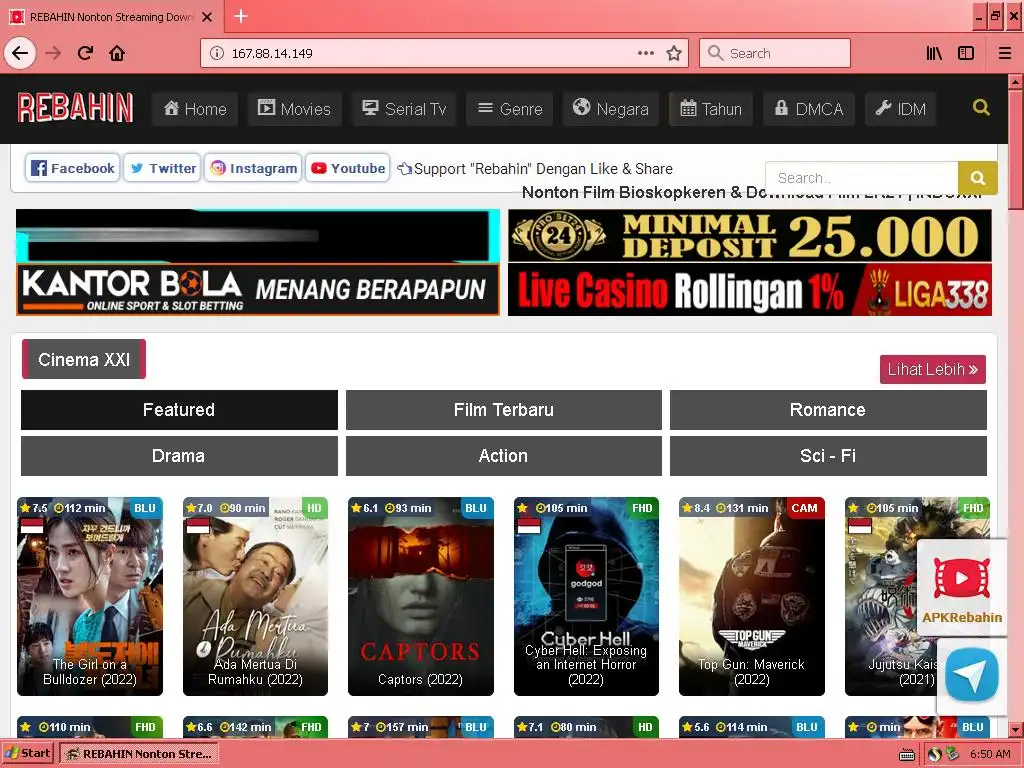Switch to the Romance tab
This screenshot has width=1024, height=768.
click(828, 409)
